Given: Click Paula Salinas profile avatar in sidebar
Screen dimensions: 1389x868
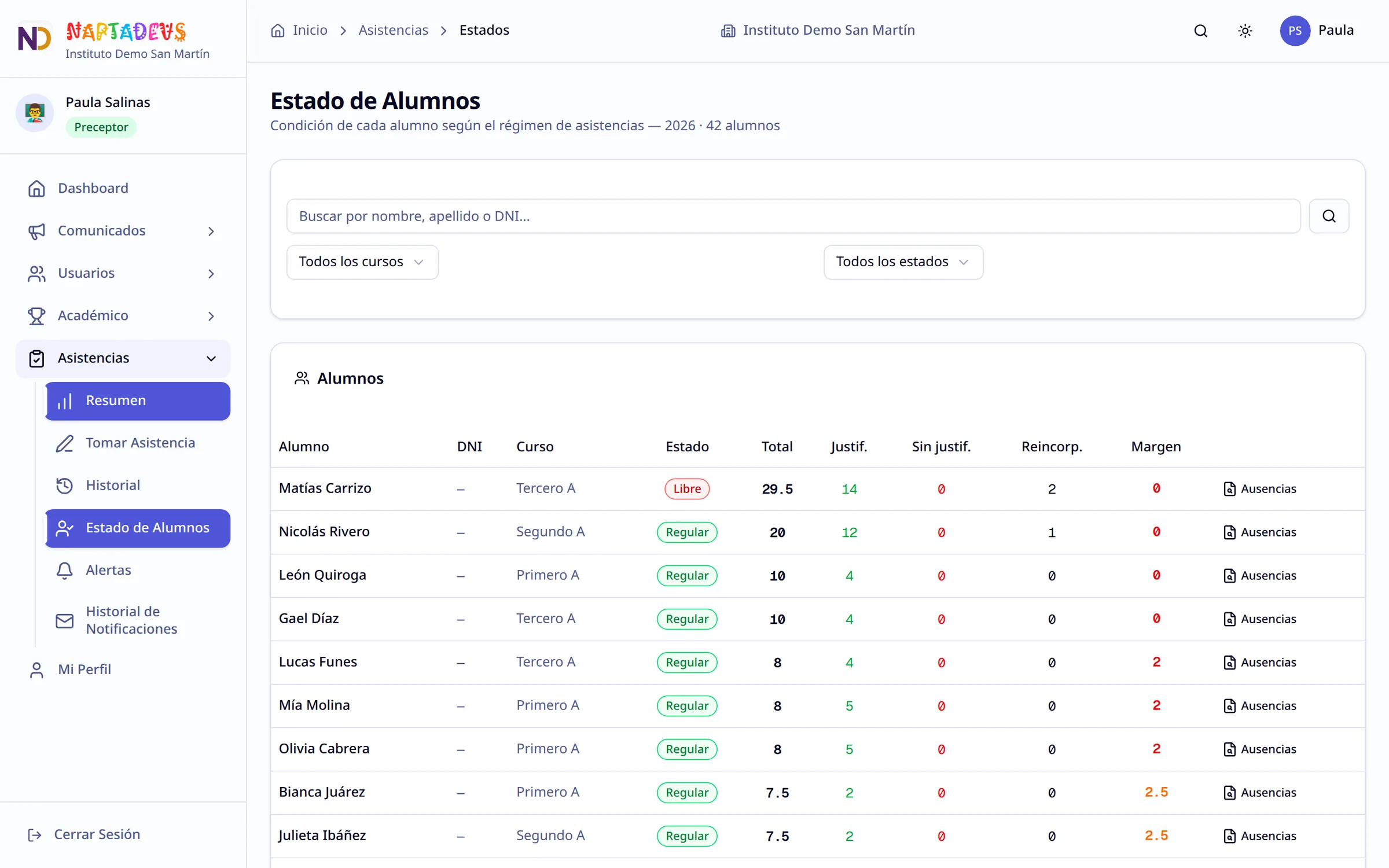Looking at the screenshot, I should pos(35,113).
